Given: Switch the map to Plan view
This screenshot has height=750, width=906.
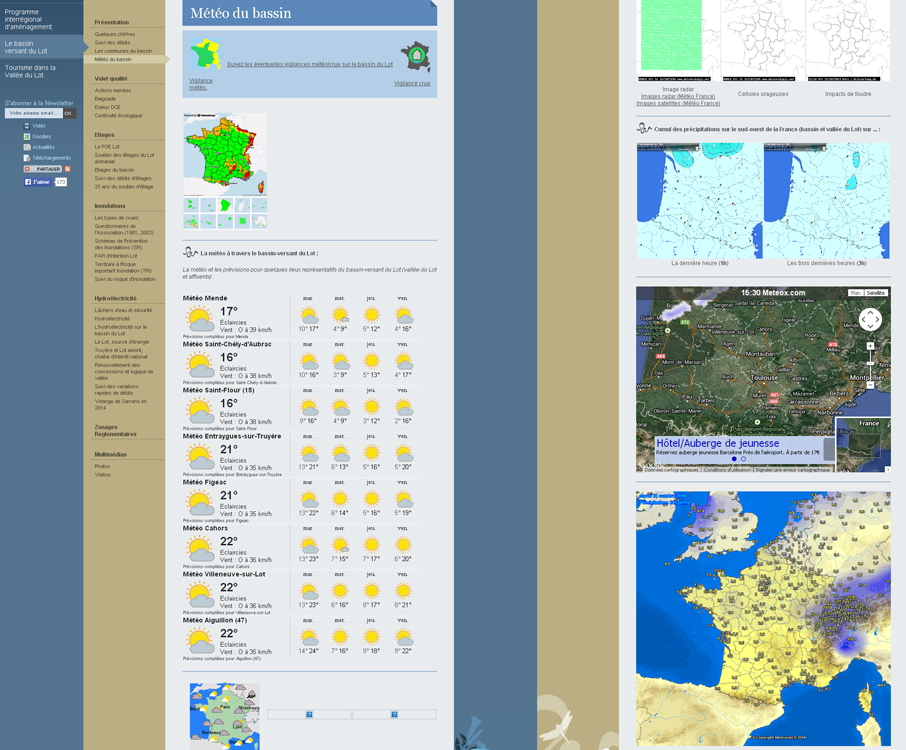Looking at the screenshot, I should tap(855, 293).
